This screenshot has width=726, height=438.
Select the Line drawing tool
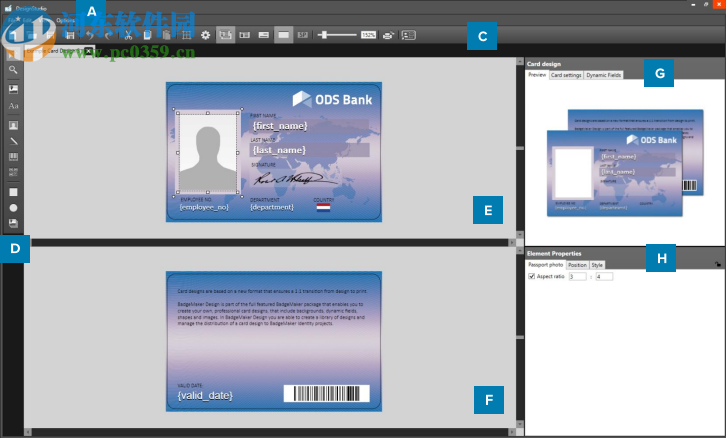coord(13,141)
